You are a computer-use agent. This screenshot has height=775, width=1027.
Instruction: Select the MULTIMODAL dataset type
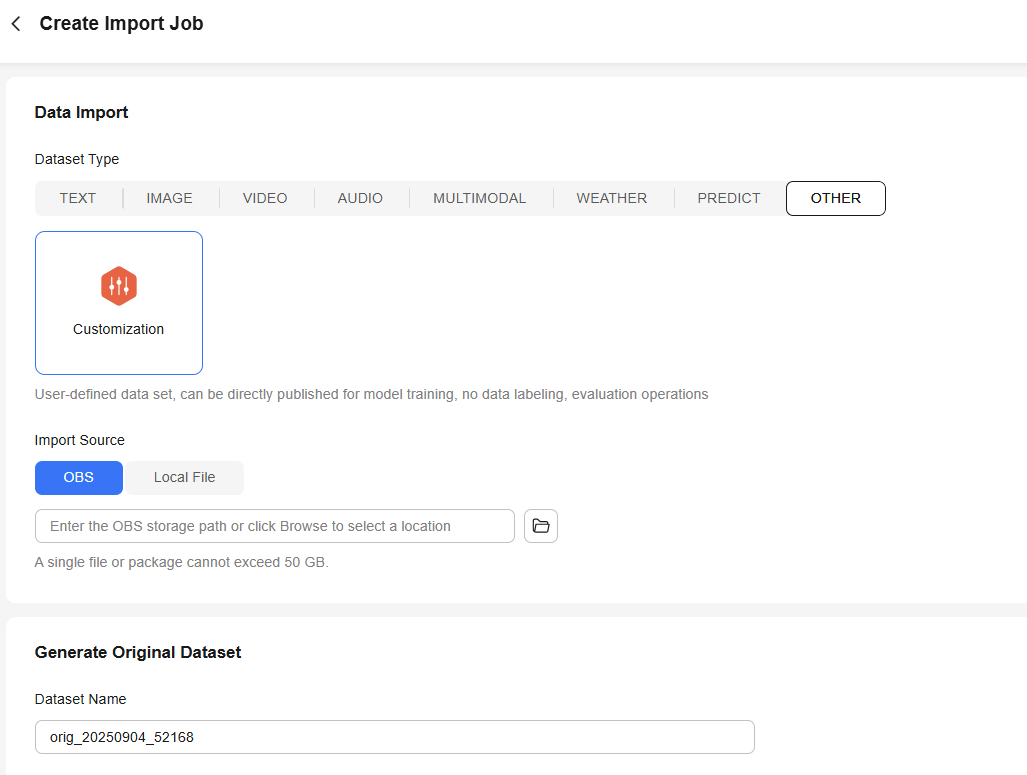pos(479,198)
